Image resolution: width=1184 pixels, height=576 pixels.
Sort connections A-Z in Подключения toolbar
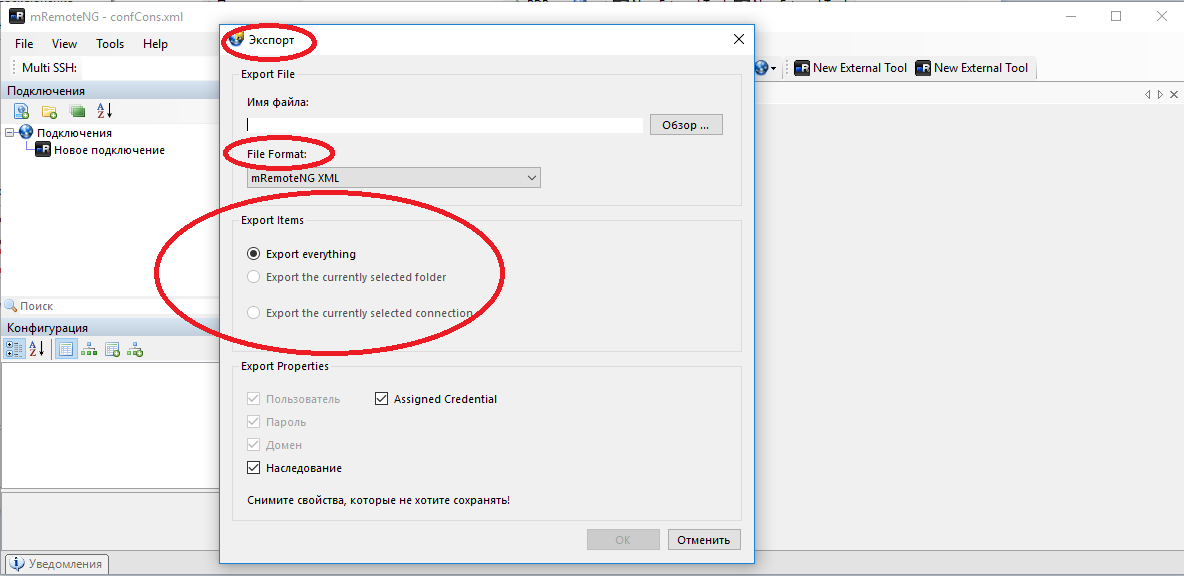pos(104,112)
